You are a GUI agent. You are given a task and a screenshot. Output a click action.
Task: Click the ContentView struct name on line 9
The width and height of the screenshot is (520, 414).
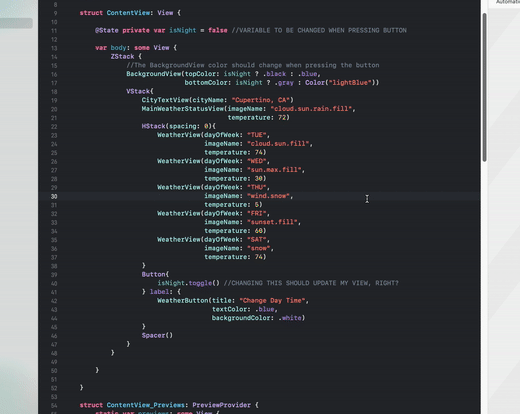128,13
